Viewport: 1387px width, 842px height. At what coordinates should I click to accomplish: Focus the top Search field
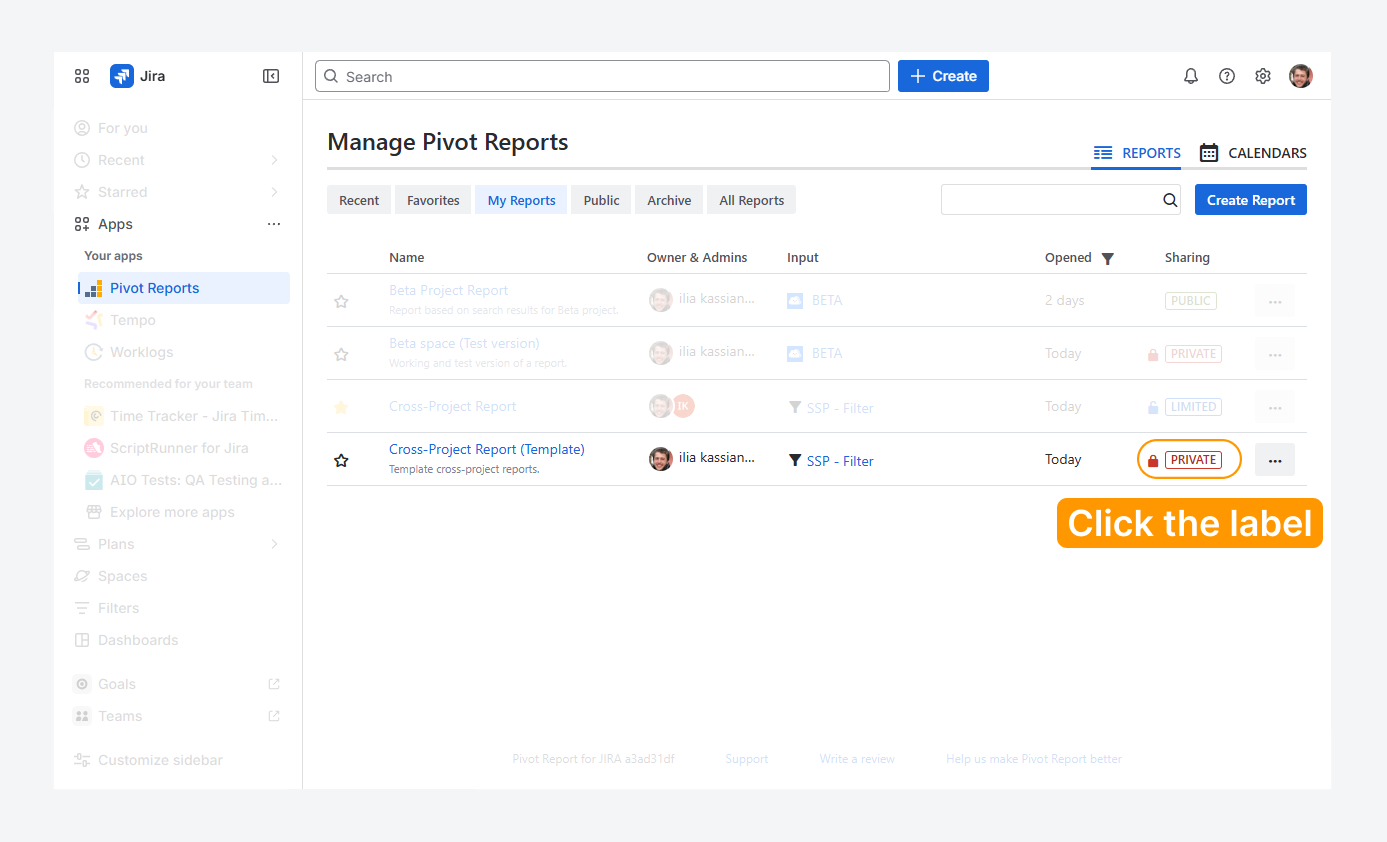tap(602, 76)
